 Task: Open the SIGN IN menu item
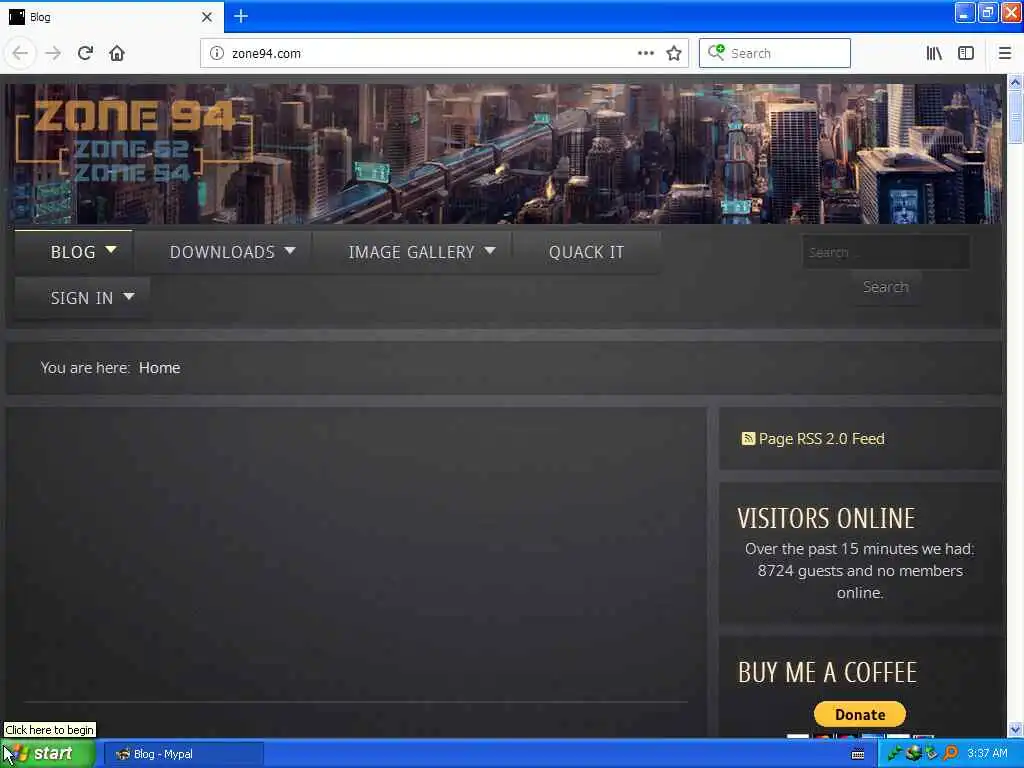[x=82, y=298]
